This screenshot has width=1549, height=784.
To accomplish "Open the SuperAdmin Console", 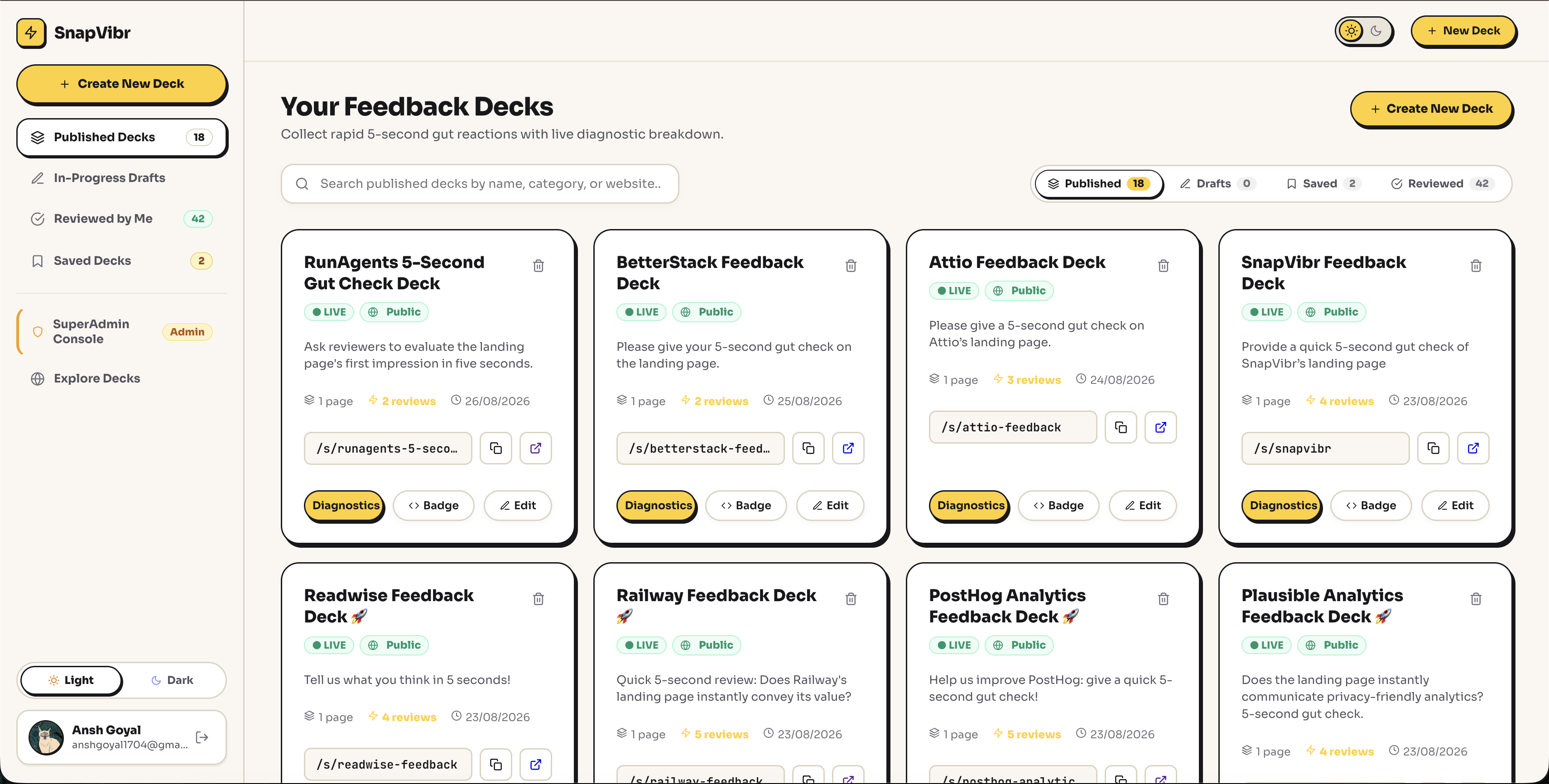I will [121, 332].
